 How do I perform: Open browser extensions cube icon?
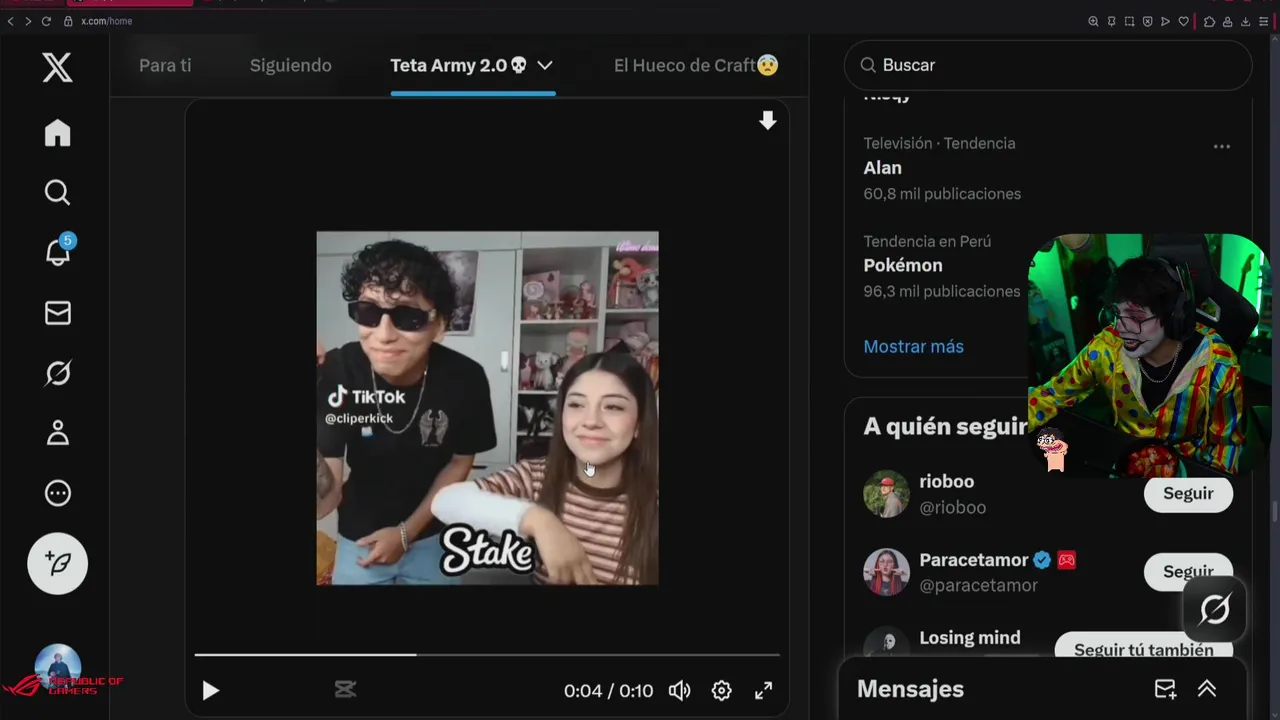[x=1209, y=21]
